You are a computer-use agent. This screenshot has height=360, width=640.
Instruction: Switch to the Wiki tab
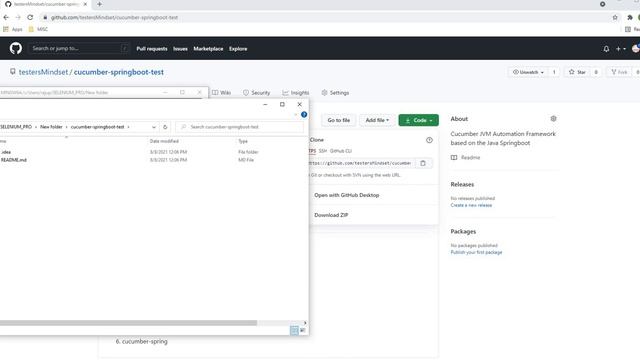click(x=222, y=93)
